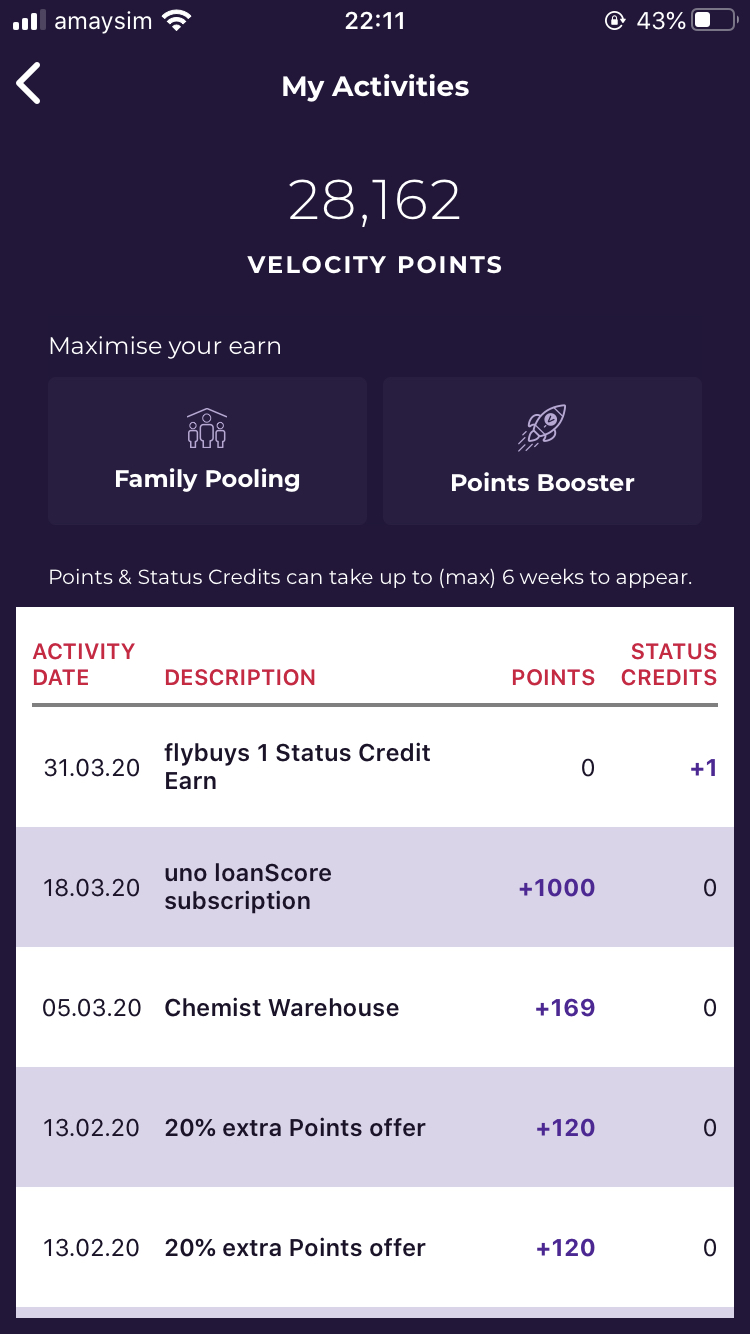The height and width of the screenshot is (1334, 750).
Task: Select the Description column header
Action: click(240, 677)
